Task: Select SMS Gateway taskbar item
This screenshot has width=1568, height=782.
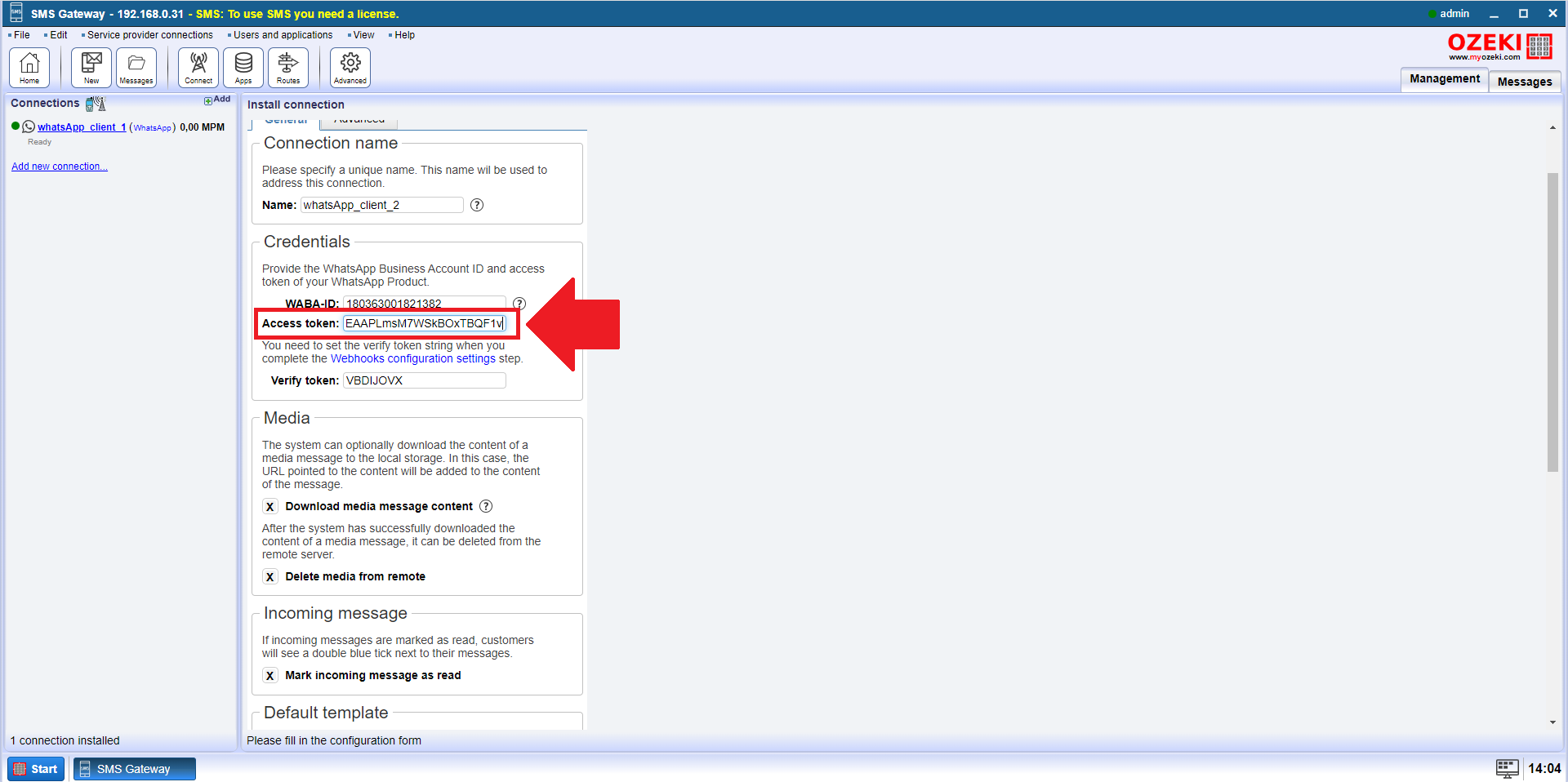Action: 135,769
